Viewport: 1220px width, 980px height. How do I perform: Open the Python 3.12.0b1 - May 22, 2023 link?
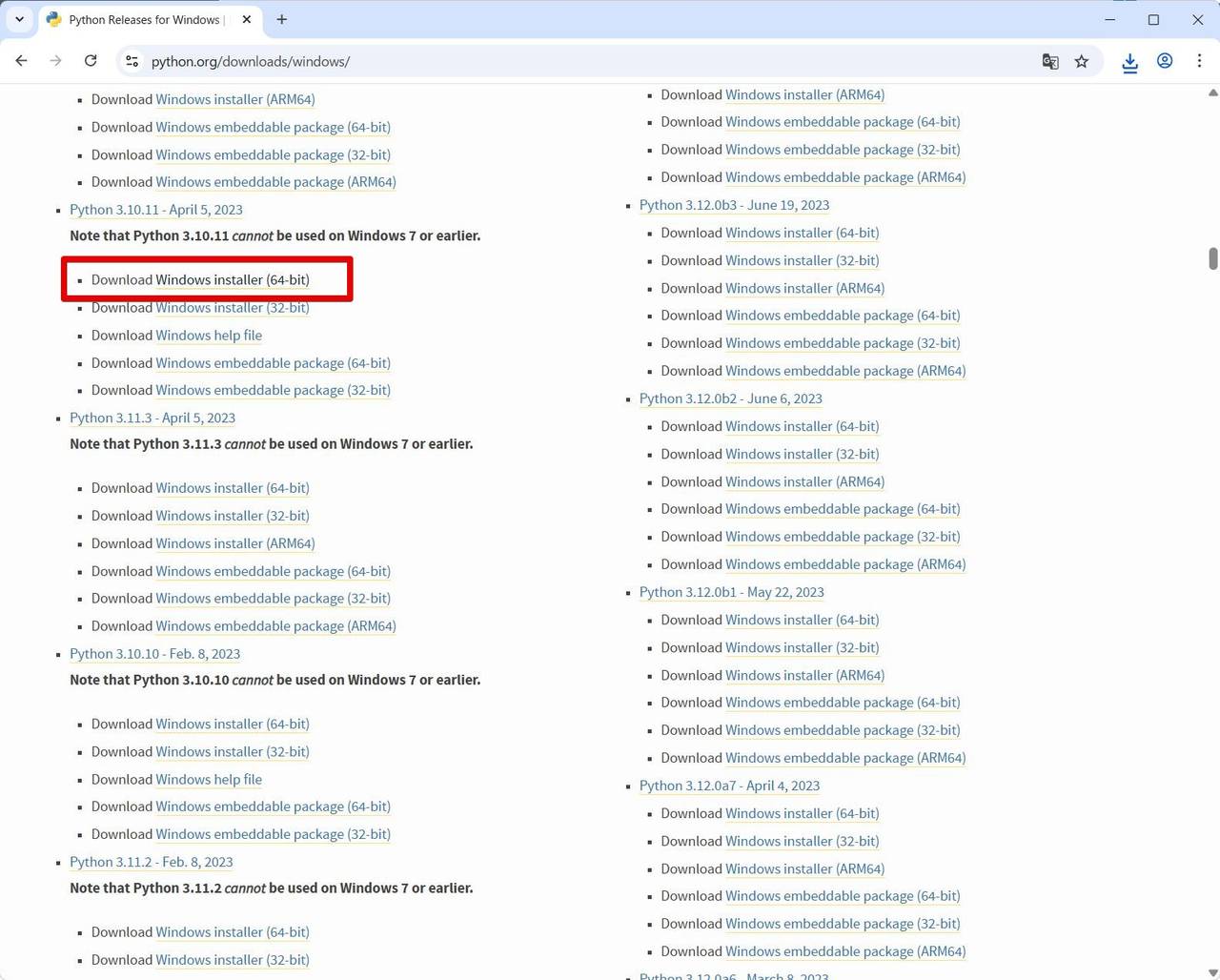pyautogui.click(x=732, y=592)
